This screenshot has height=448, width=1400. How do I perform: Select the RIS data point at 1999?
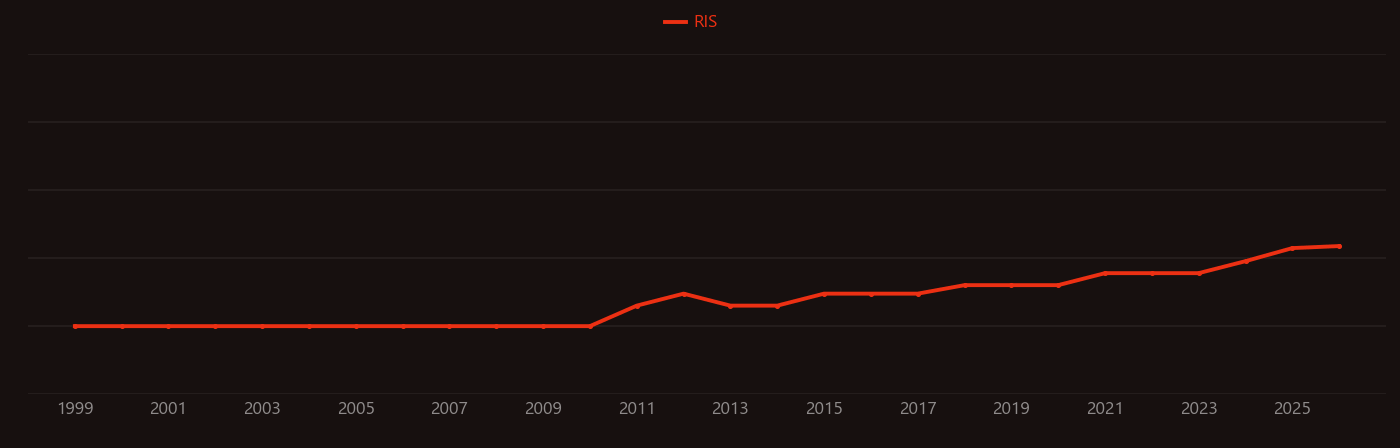75,326
